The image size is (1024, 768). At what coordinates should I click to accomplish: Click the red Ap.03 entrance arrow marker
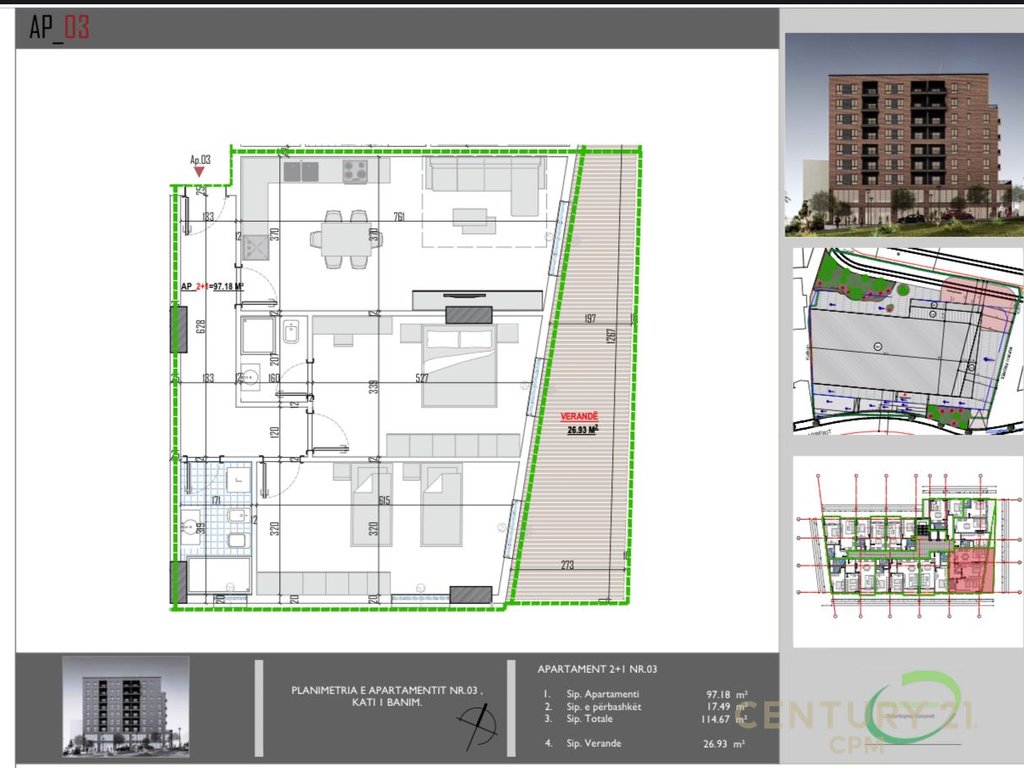[x=199, y=172]
